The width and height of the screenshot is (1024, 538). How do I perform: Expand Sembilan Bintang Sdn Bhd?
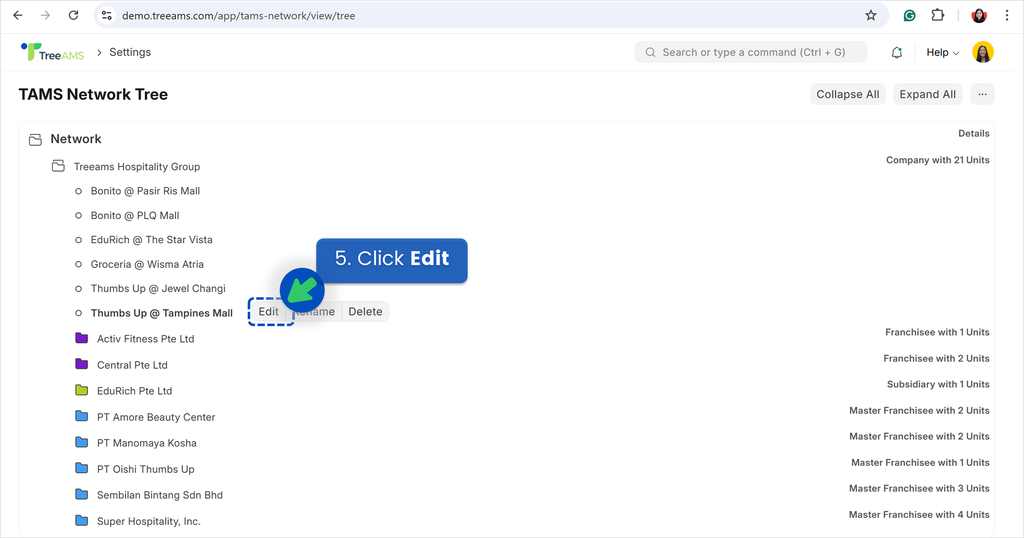coord(160,495)
